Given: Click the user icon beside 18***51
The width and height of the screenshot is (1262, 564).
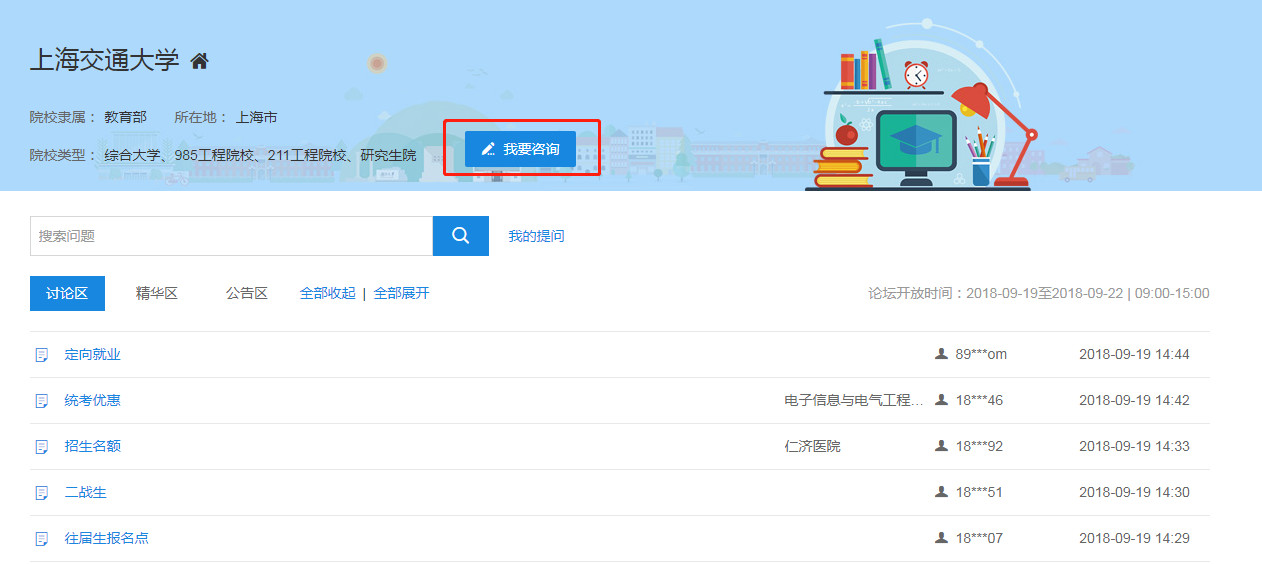Looking at the screenshot, I should pyautogui.click(x=941, y=492).
